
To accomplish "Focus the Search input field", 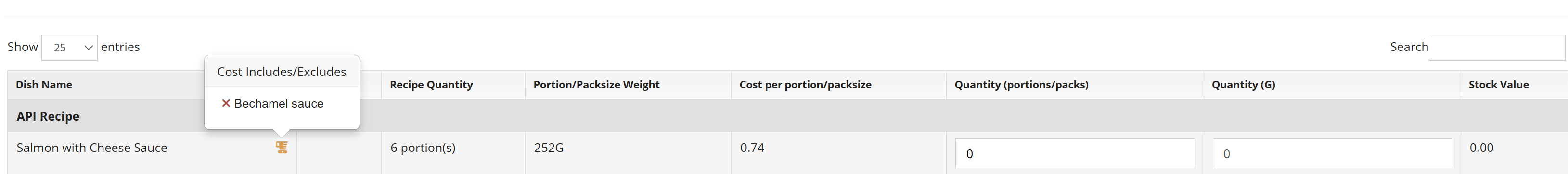I will pos(1496,48).
